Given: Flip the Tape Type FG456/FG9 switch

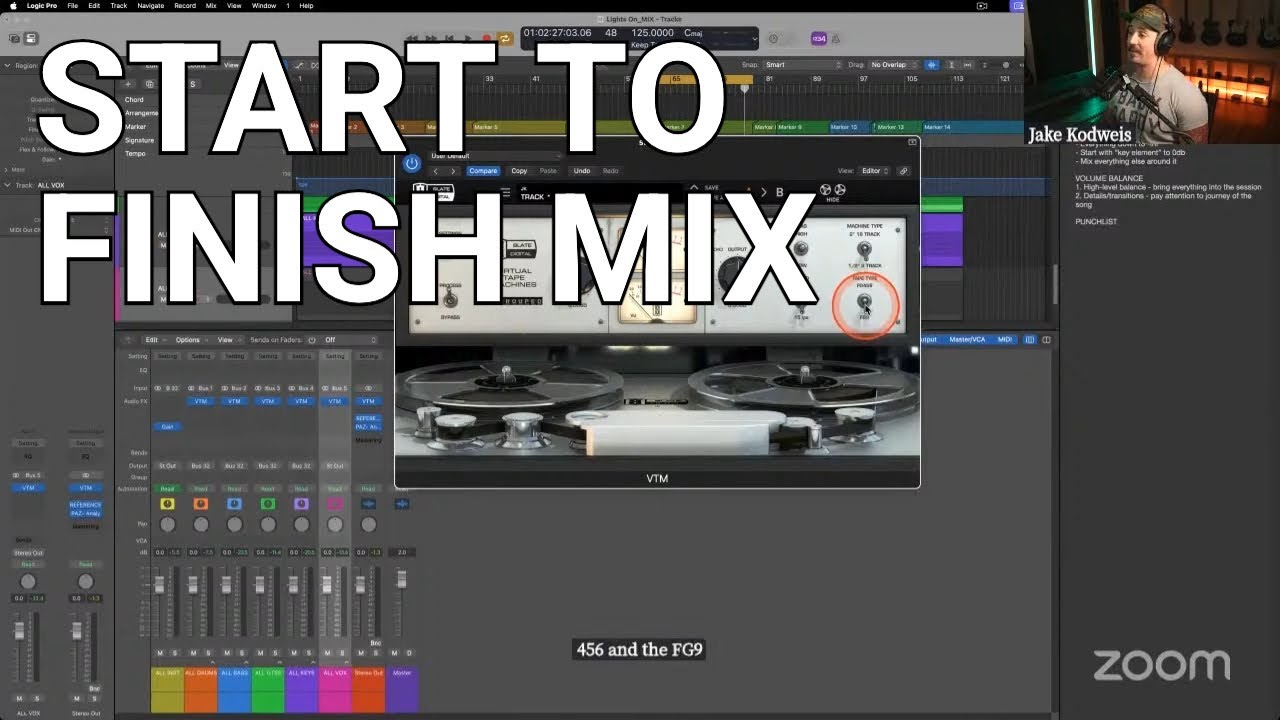Looking at the screenshot, I should [x=865, y=303].
